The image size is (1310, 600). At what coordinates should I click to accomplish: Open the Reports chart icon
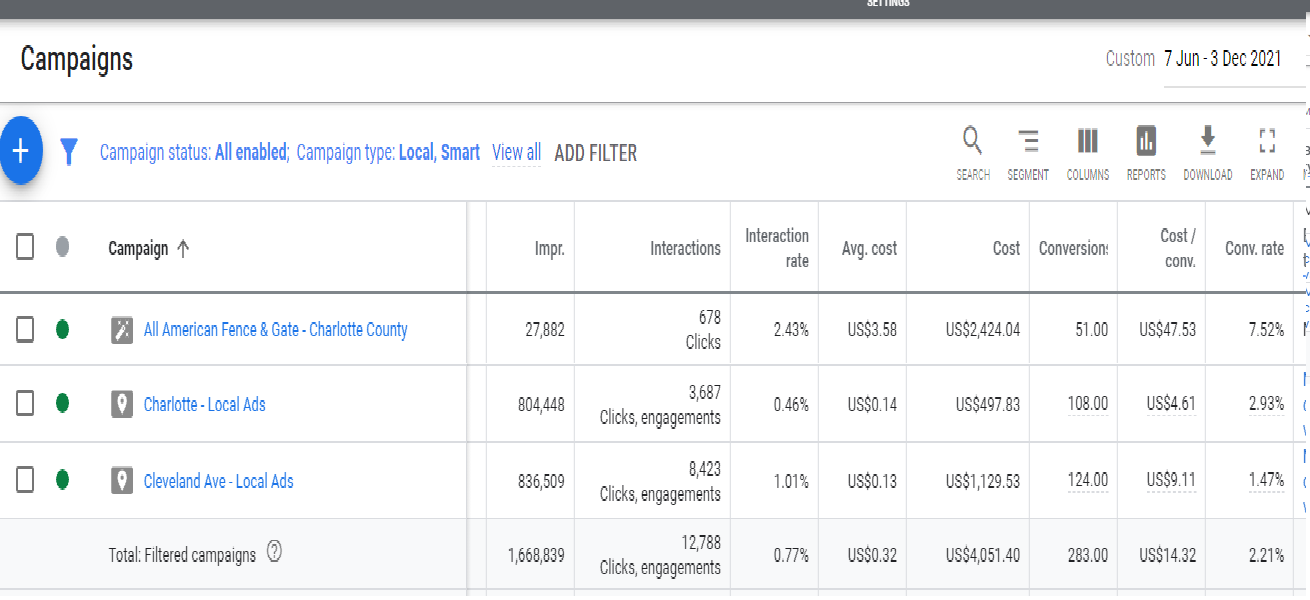(1146, 142)
